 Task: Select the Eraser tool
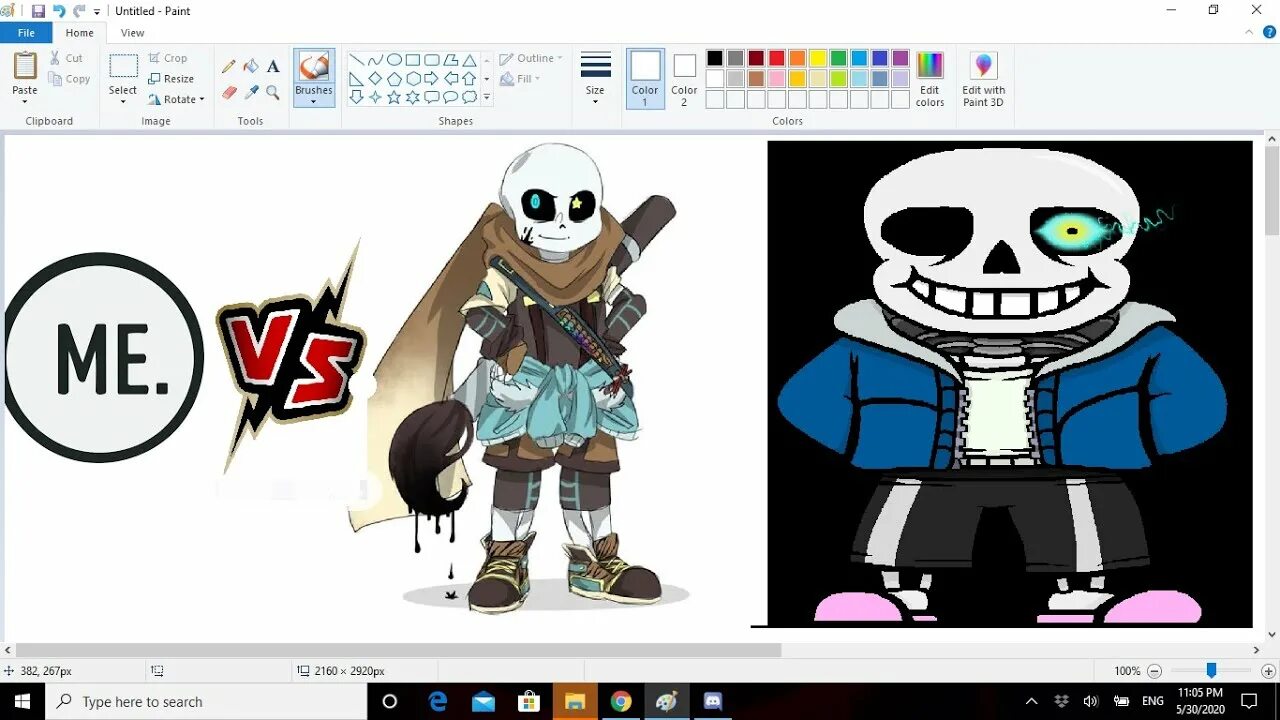pos(229,92)
